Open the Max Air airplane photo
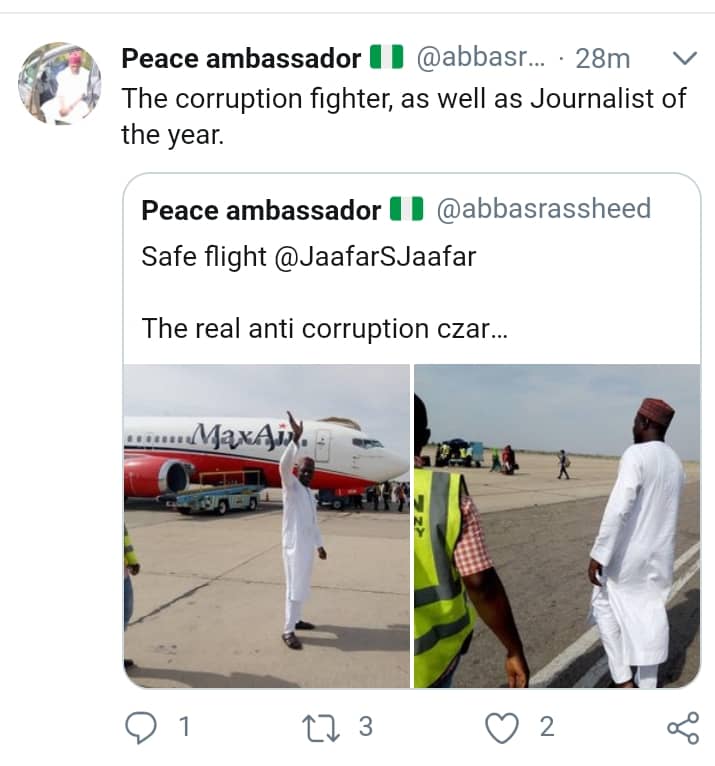Viewport: 715px width, 766px height. (x=267, y=525)
